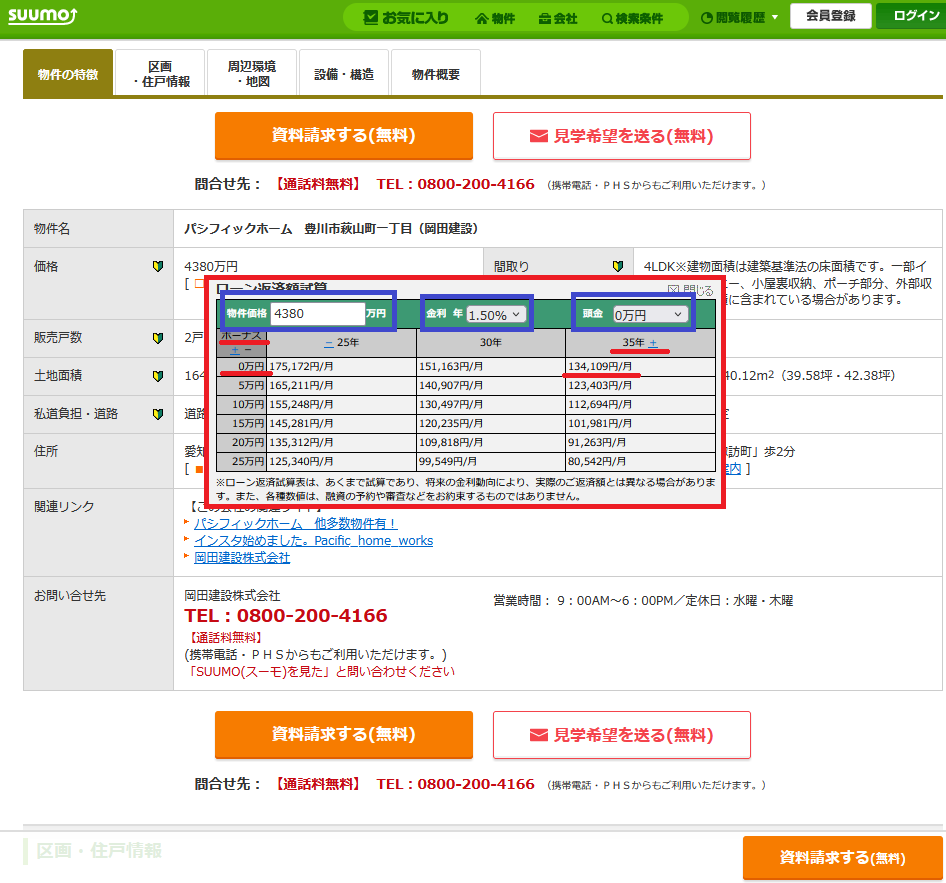946x883 pixels.
Task: Click 土地面積 beginner-mark help icon
Action: [x=158, y=376]
